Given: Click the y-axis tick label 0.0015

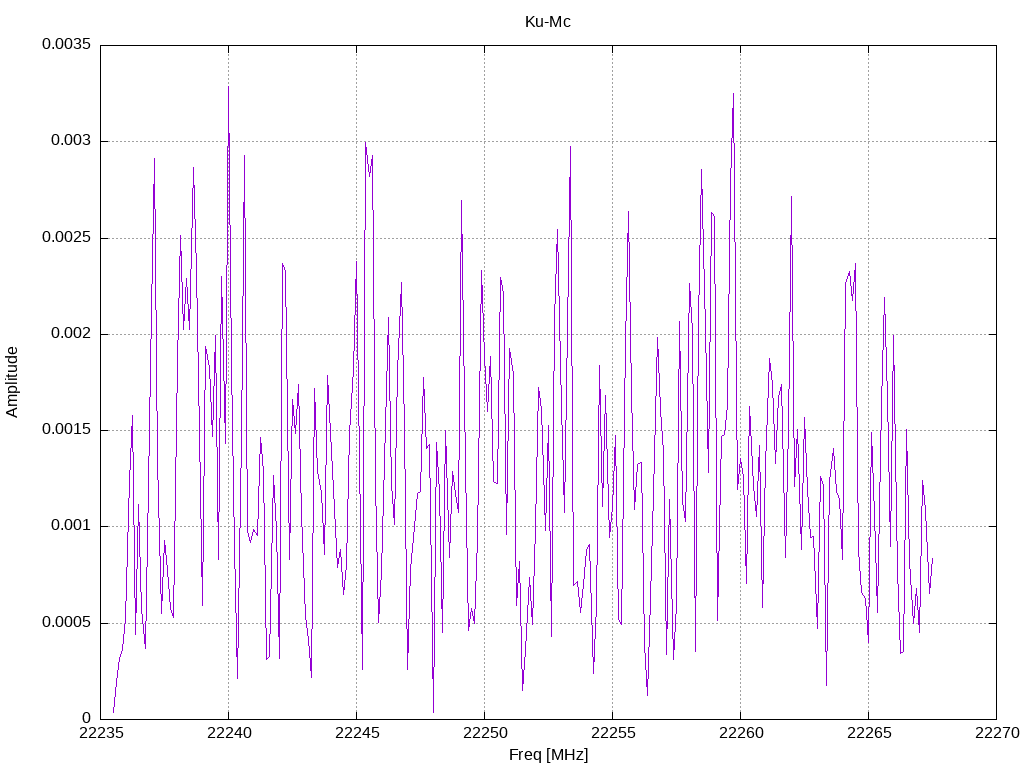Looking at the screenshot, I should 67,430.
